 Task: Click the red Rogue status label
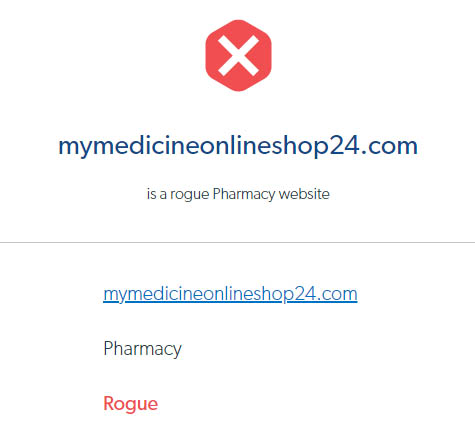(x=131, y=404)
